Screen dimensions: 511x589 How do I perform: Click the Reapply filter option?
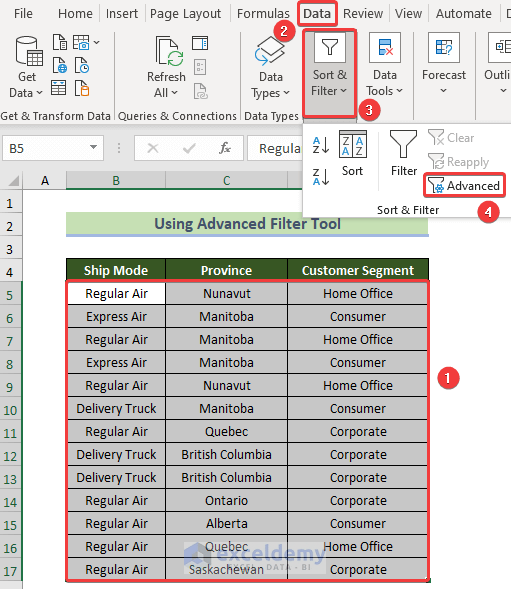[458, 162]
